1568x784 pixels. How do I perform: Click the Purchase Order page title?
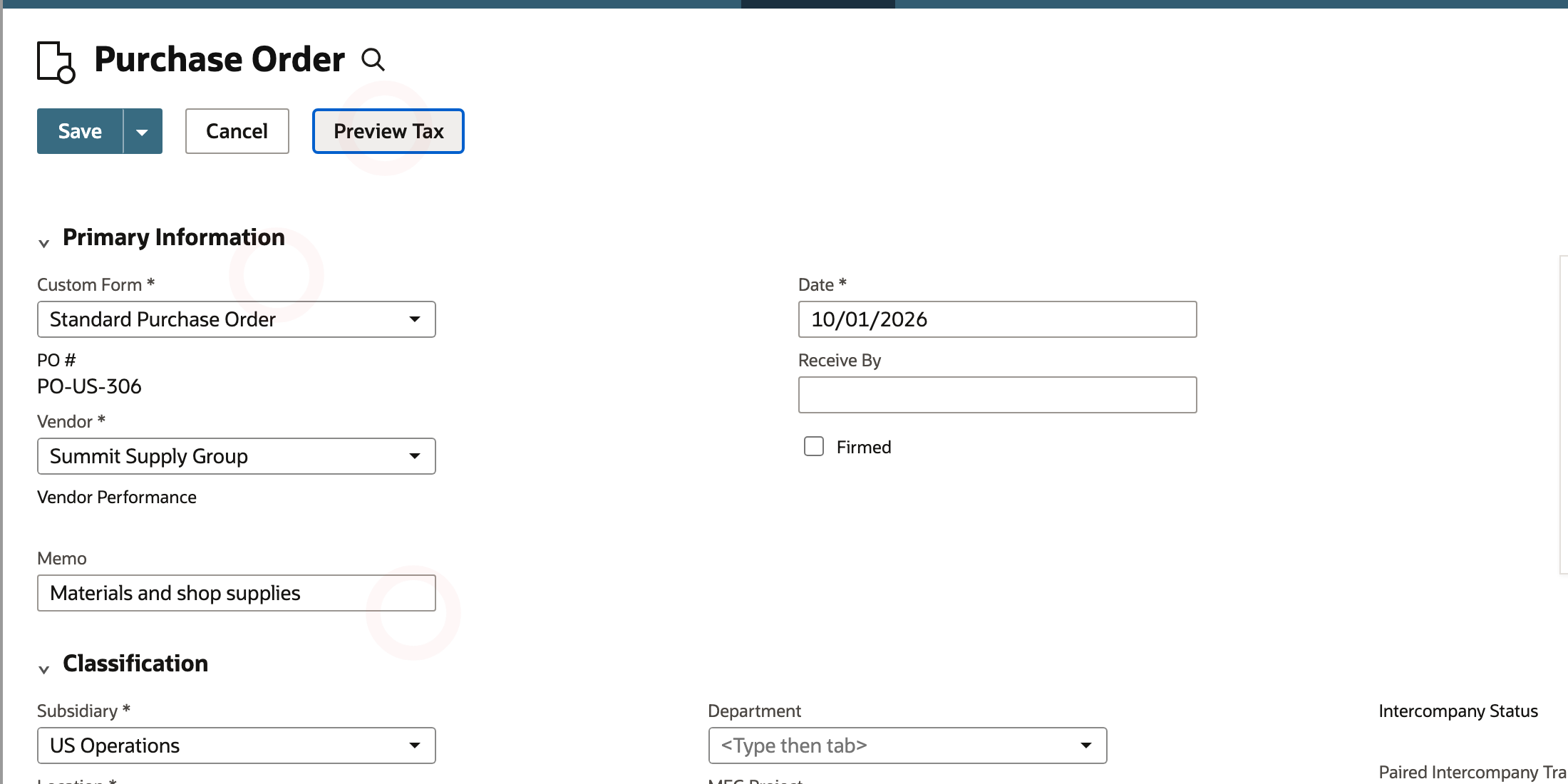220,59
